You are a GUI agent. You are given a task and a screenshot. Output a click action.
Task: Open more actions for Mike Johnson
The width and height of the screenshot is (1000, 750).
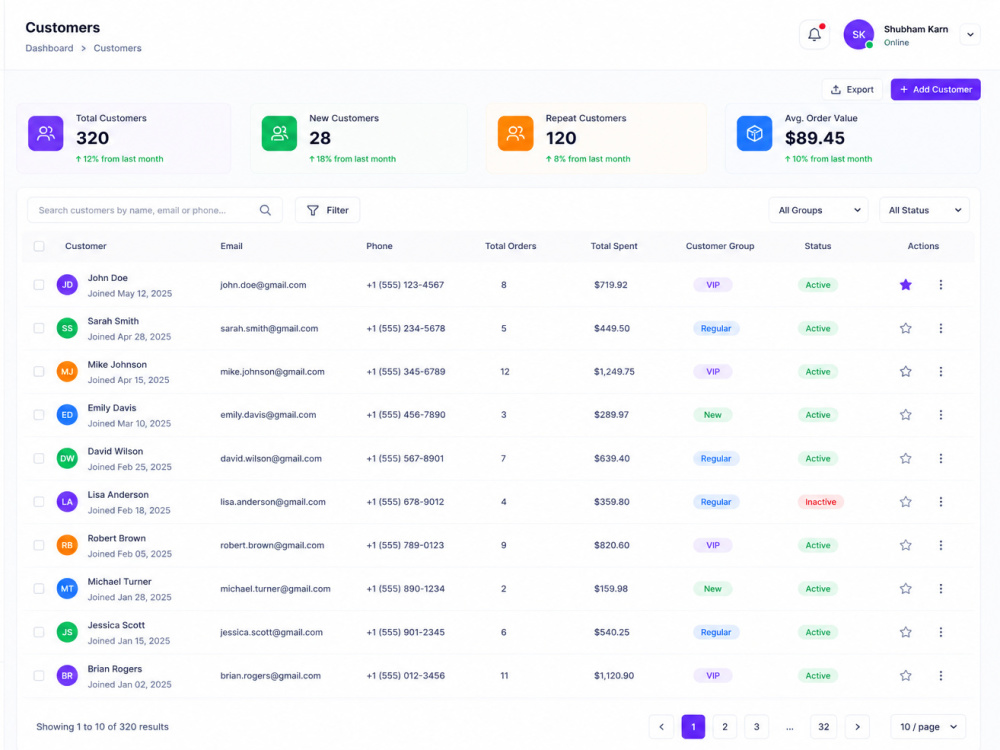tap(941, 371)
